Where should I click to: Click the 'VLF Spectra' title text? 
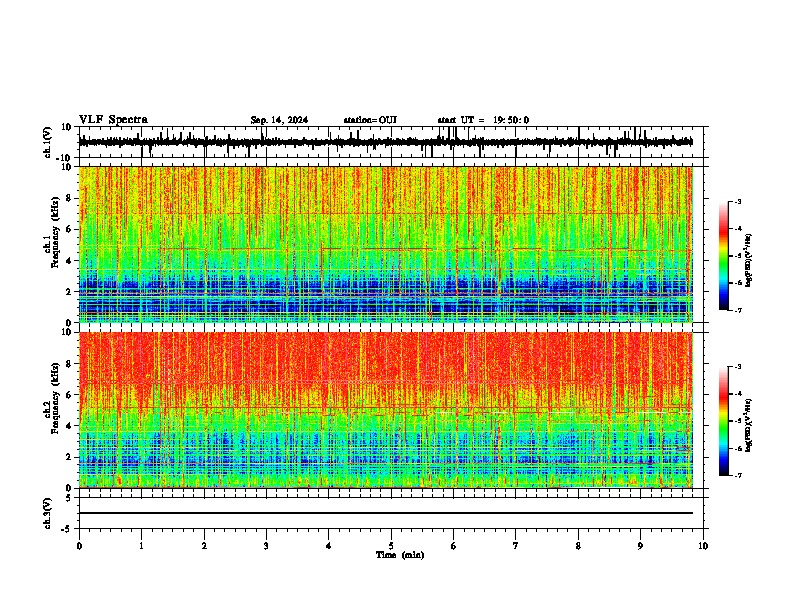(114, 120)
